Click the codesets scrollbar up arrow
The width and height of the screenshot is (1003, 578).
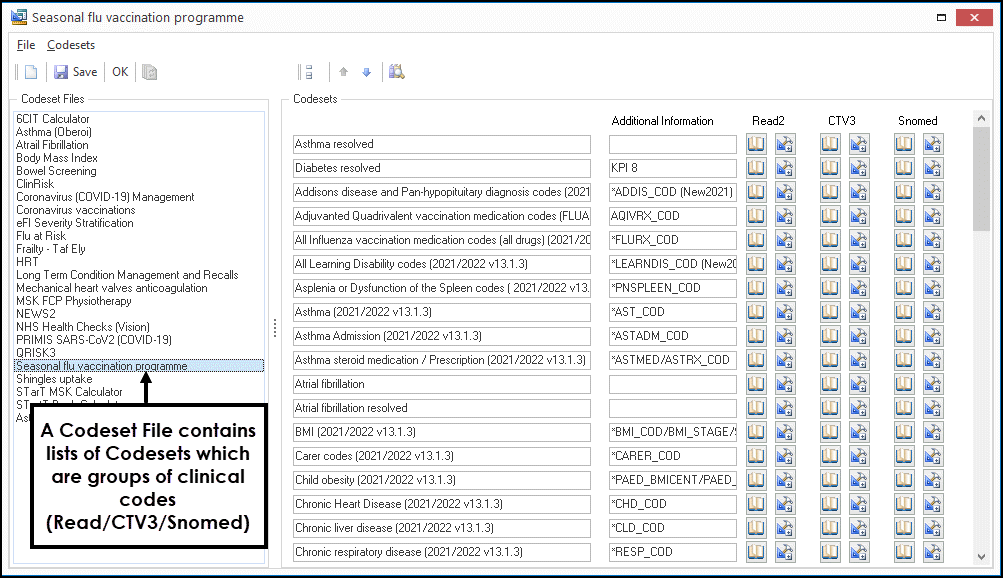[981, 118]
